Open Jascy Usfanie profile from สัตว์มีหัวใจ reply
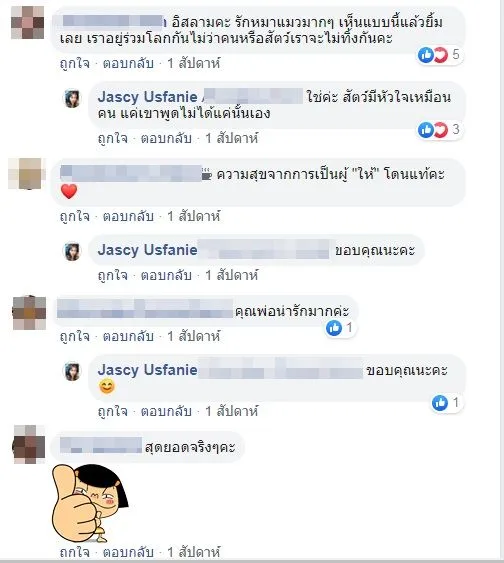This screenshot has width=504, height=563. 147,97
